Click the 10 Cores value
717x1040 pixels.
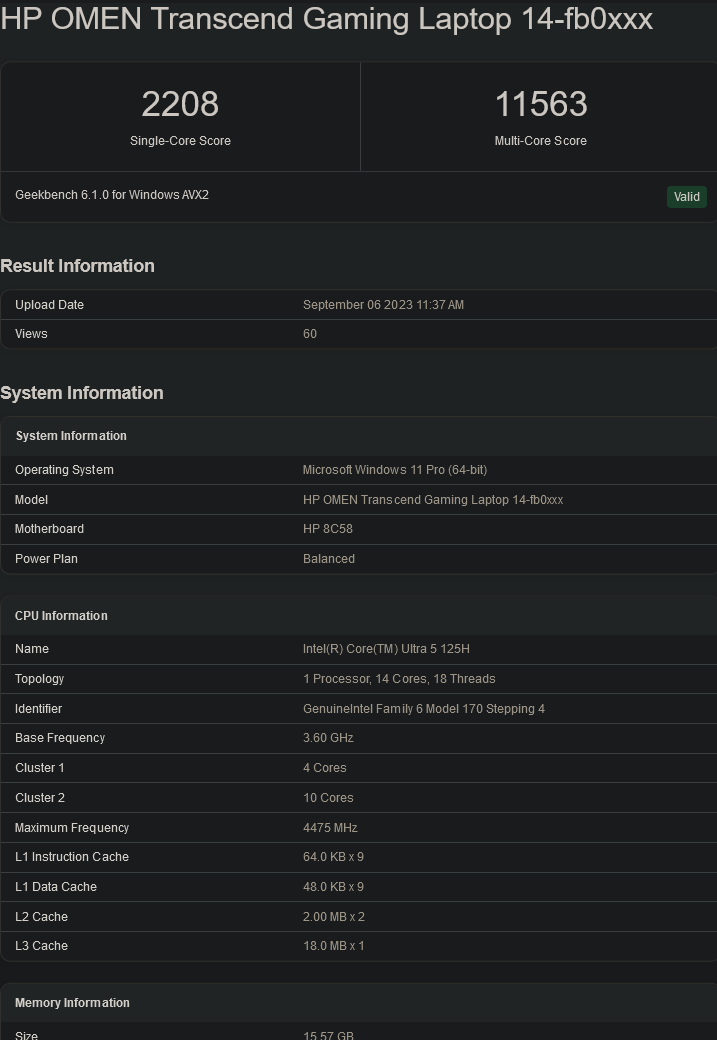tap(328, 797)
